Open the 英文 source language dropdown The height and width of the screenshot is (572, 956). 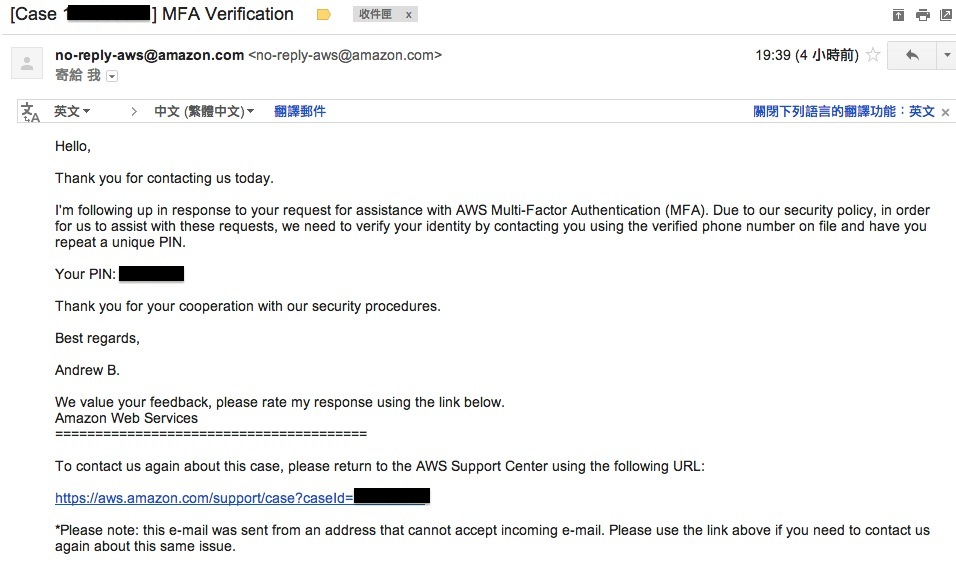pyautogui.click(x=72, y=111)
